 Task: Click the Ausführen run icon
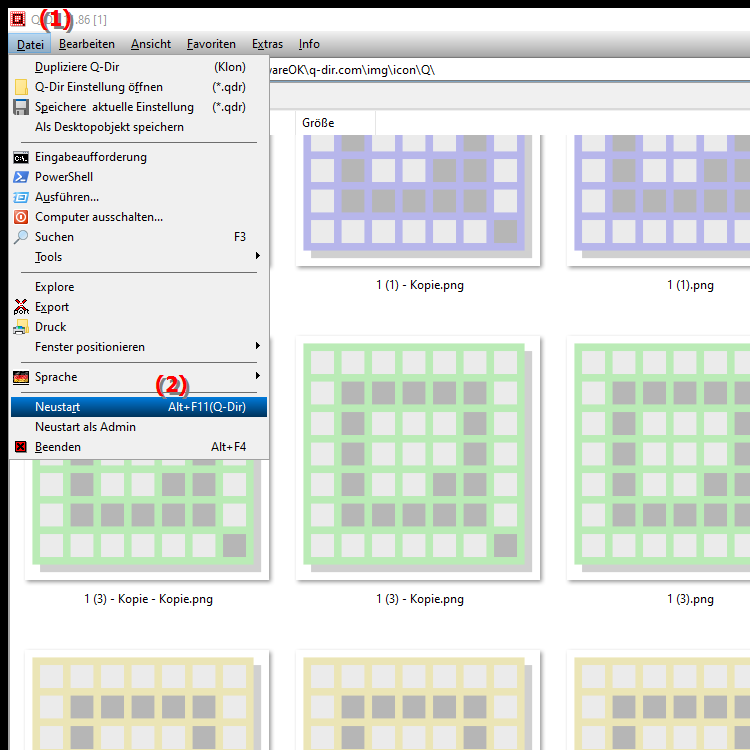click(x=21, y=197)
